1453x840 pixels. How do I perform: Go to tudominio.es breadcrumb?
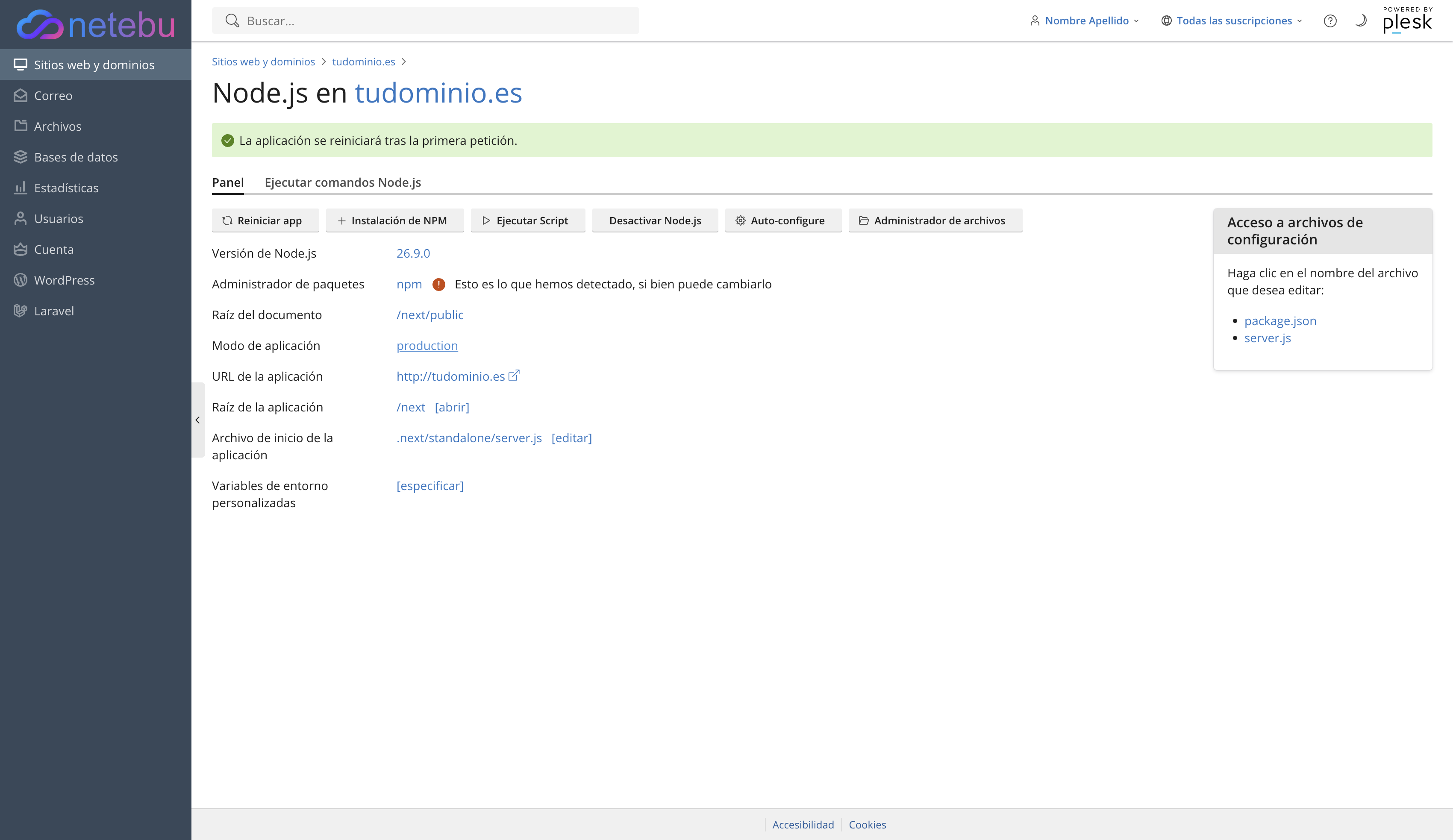[x=364, y=62]
